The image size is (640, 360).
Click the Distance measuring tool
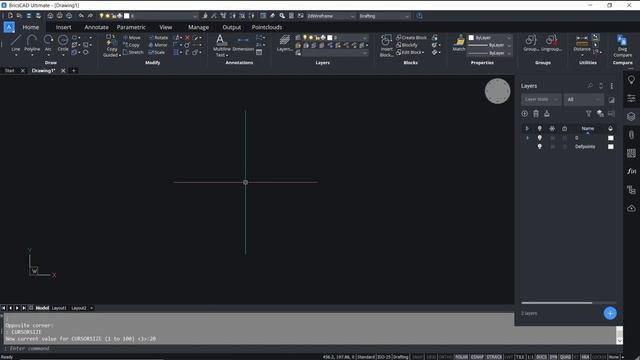coord(582,43)
